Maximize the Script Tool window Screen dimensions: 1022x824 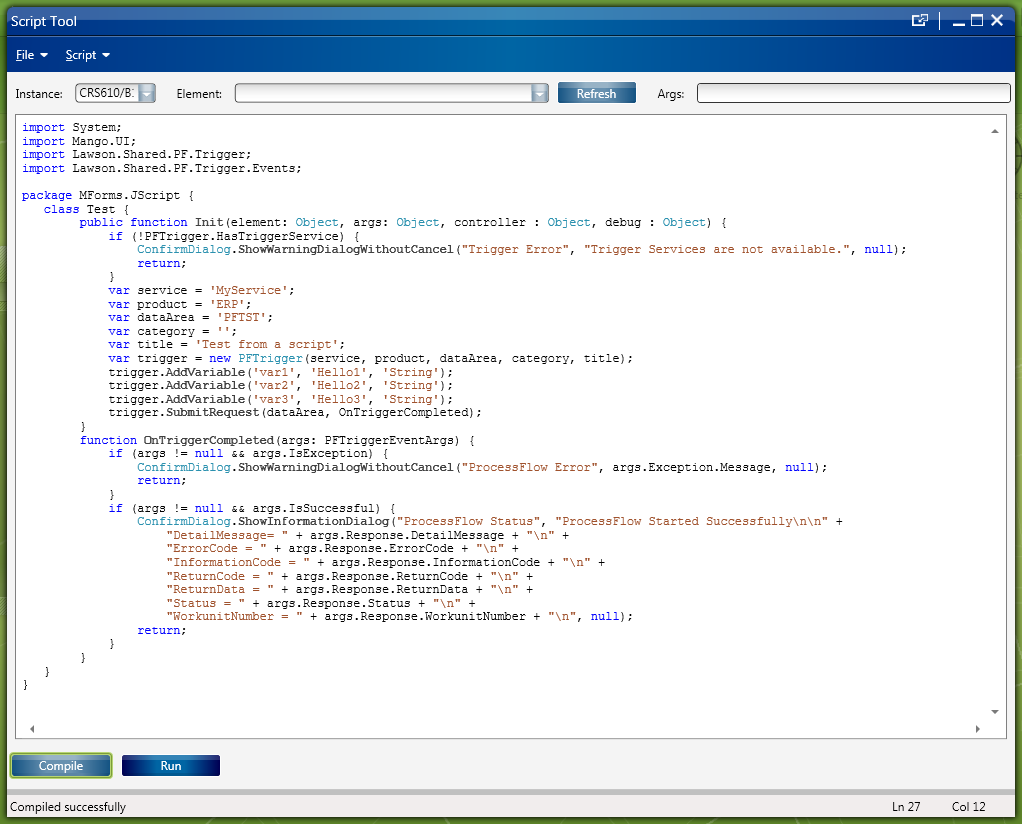tap(977, 21)
